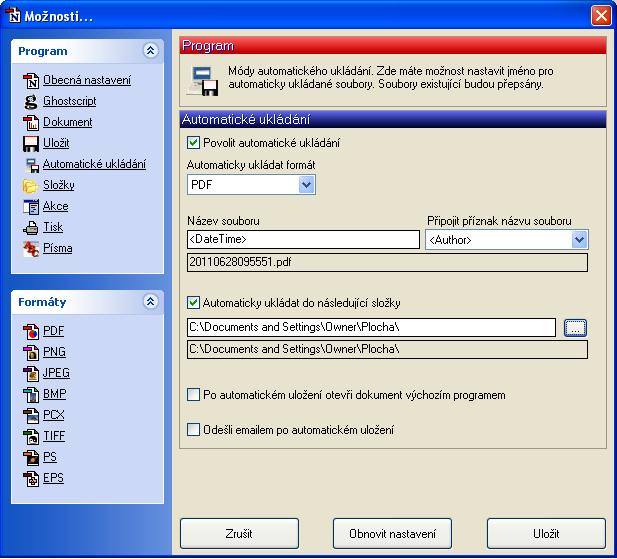Click the Písma fonts icon

pyautogui.click(x=31, y=249)
